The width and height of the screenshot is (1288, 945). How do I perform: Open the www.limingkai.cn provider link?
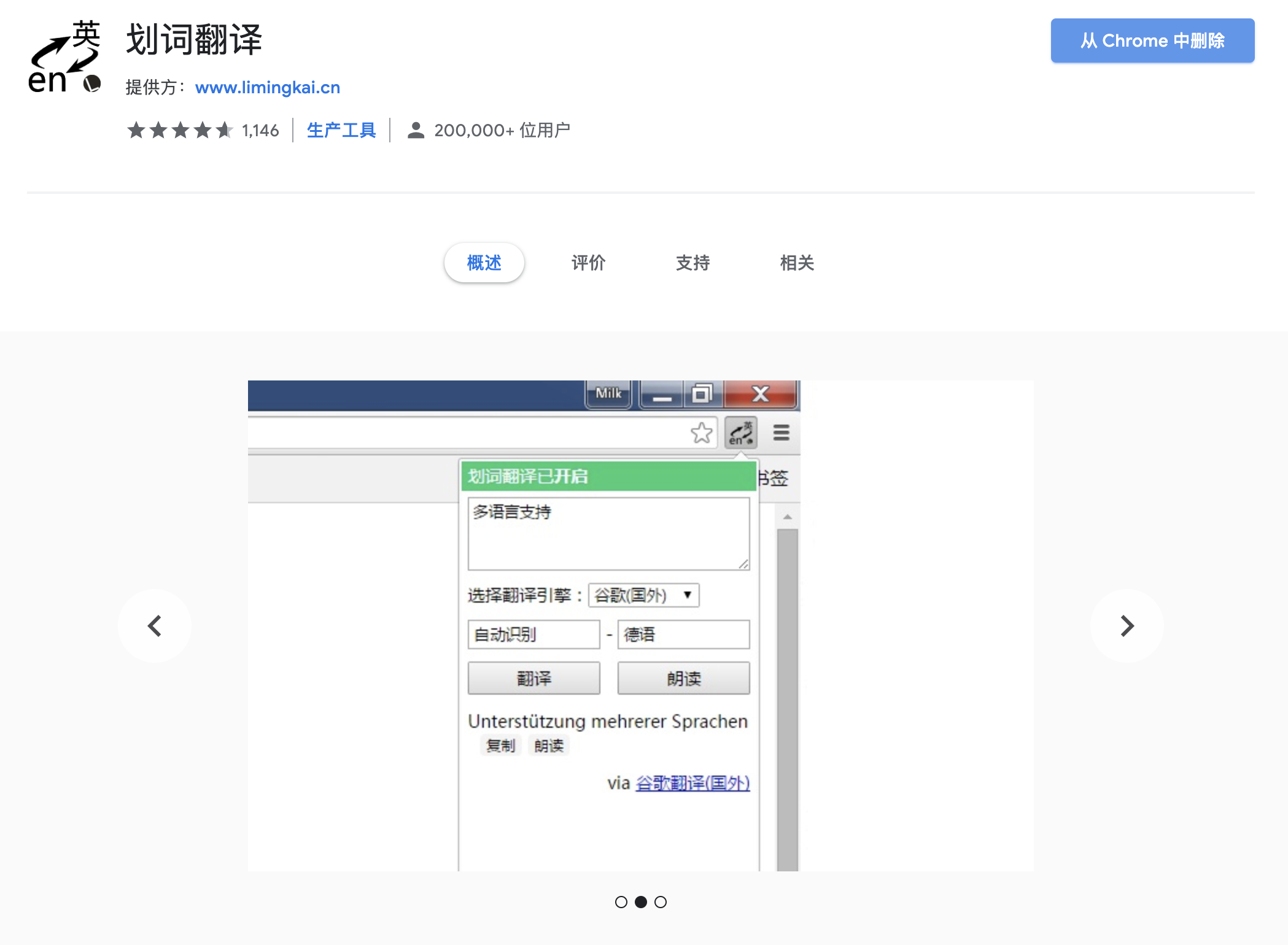coord(268,87)
